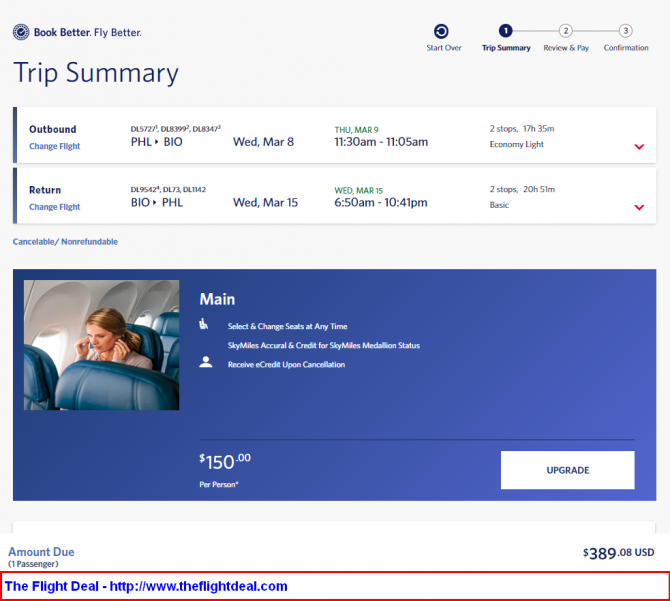670x601 pixels.
Task: Click the Wed, Mar 15 return date
Action: [x=265, y=202]
